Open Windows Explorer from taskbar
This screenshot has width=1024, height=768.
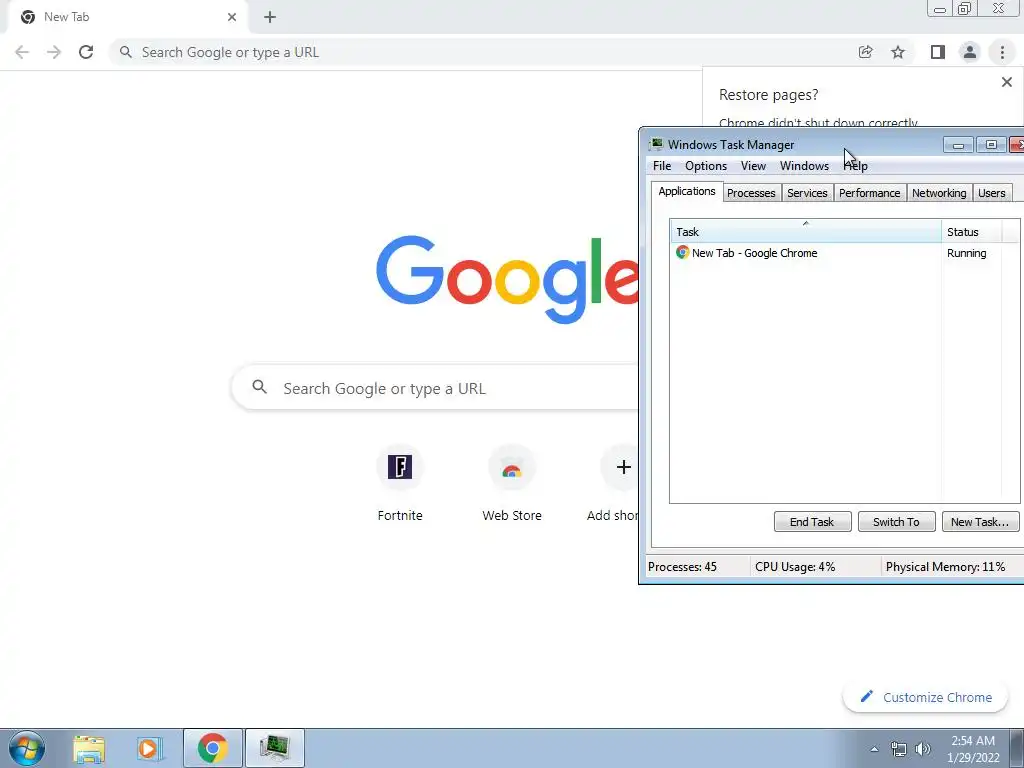tap(89, 748)
